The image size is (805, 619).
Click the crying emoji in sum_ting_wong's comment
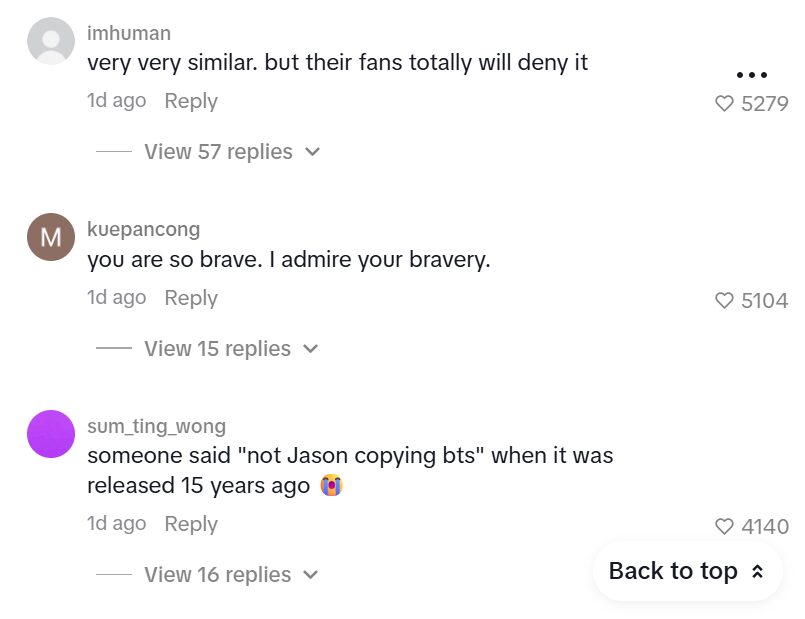pos(331,486)
